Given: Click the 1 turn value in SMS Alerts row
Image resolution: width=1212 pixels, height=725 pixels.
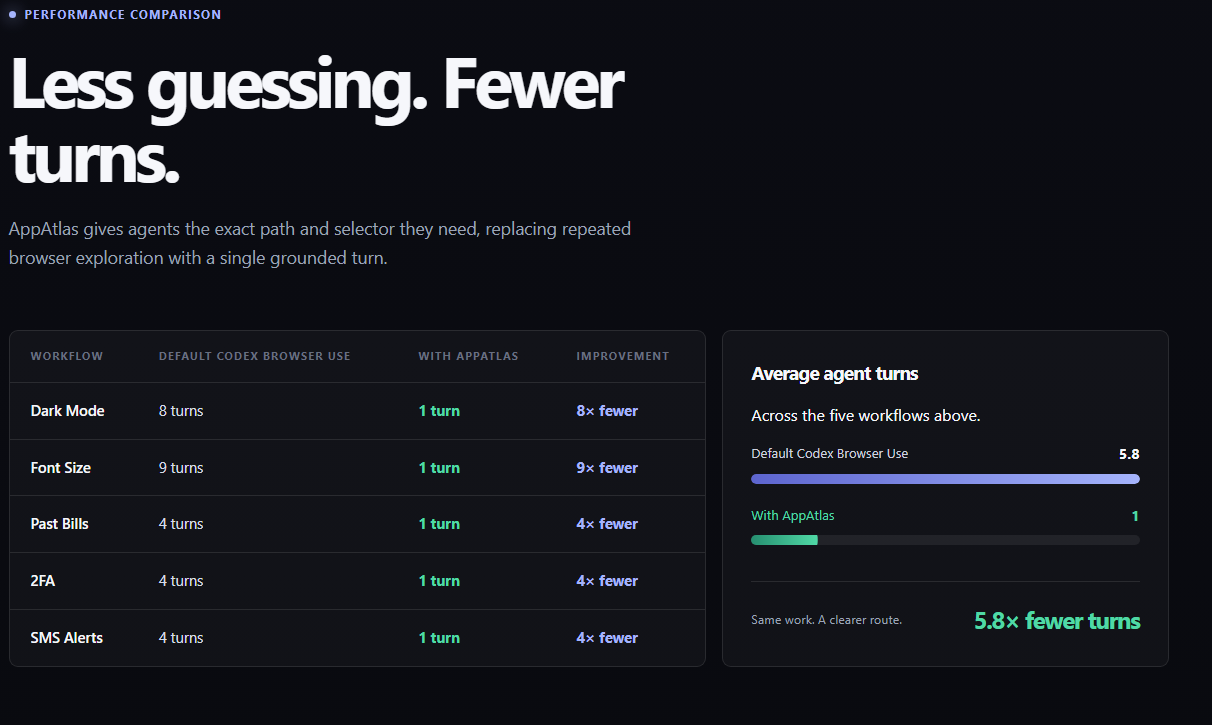Looking at the screenshot, I should pos(439,638).
